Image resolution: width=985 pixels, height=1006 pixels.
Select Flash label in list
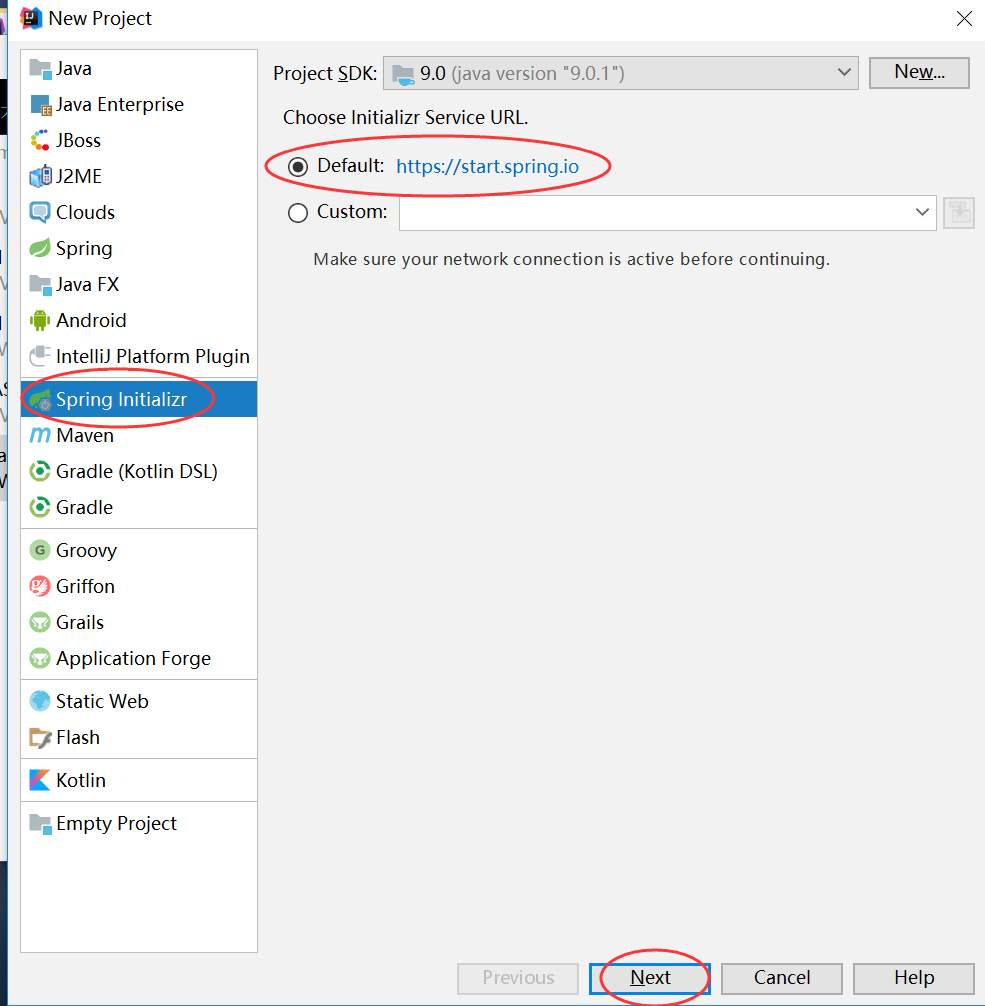click(x=78, y=738)
